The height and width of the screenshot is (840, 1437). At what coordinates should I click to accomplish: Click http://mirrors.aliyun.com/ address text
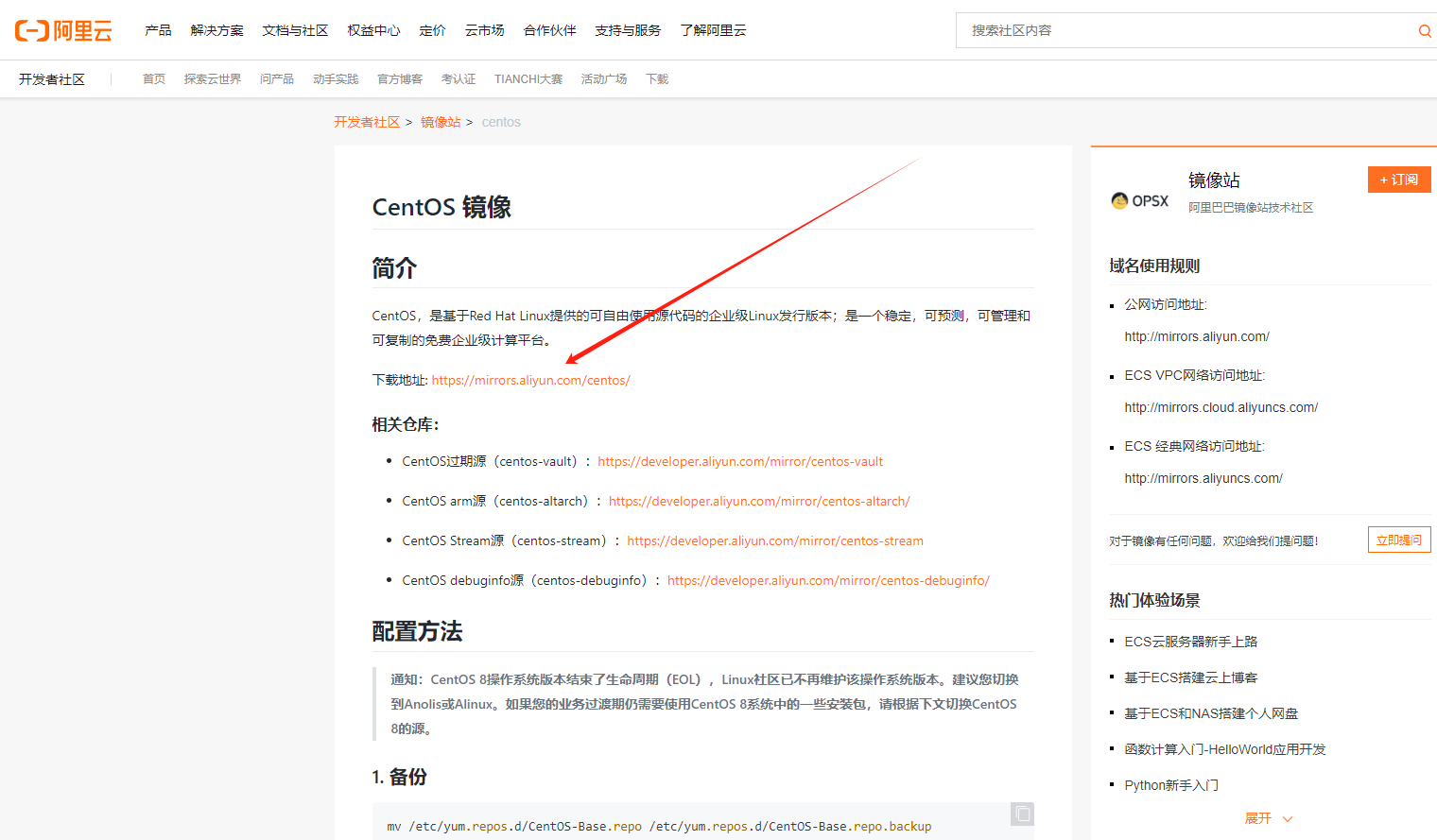1197,336
